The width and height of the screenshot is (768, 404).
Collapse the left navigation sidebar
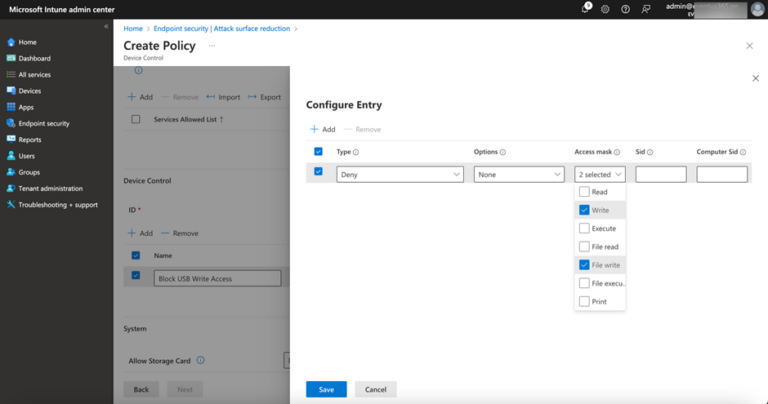coord(106,26)
